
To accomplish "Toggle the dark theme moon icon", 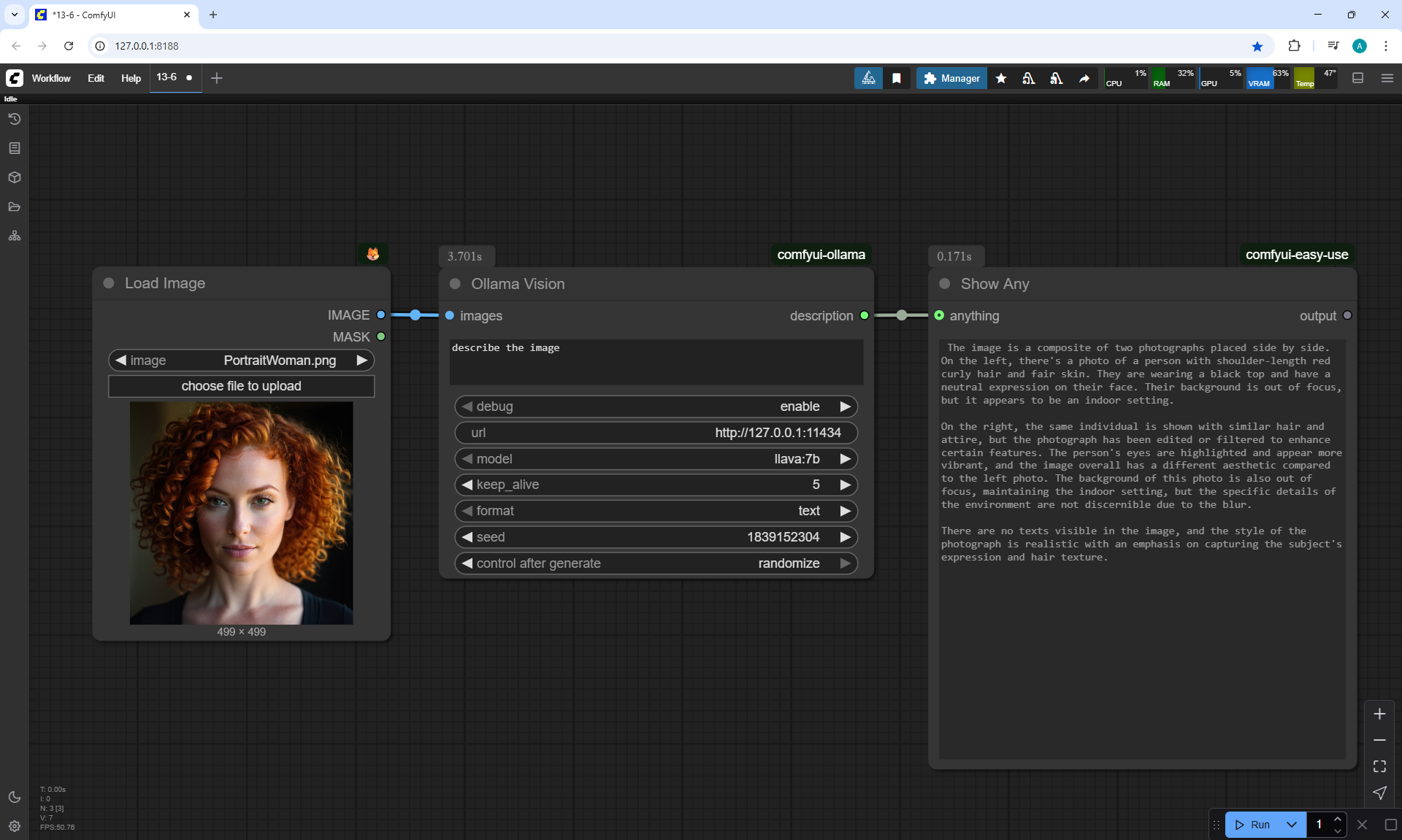I will [x=15, y=797].
